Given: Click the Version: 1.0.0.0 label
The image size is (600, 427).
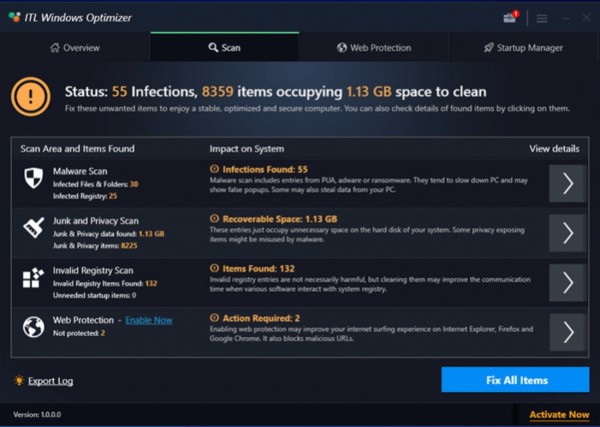Looking at the screenshot, I should point(37,414).
